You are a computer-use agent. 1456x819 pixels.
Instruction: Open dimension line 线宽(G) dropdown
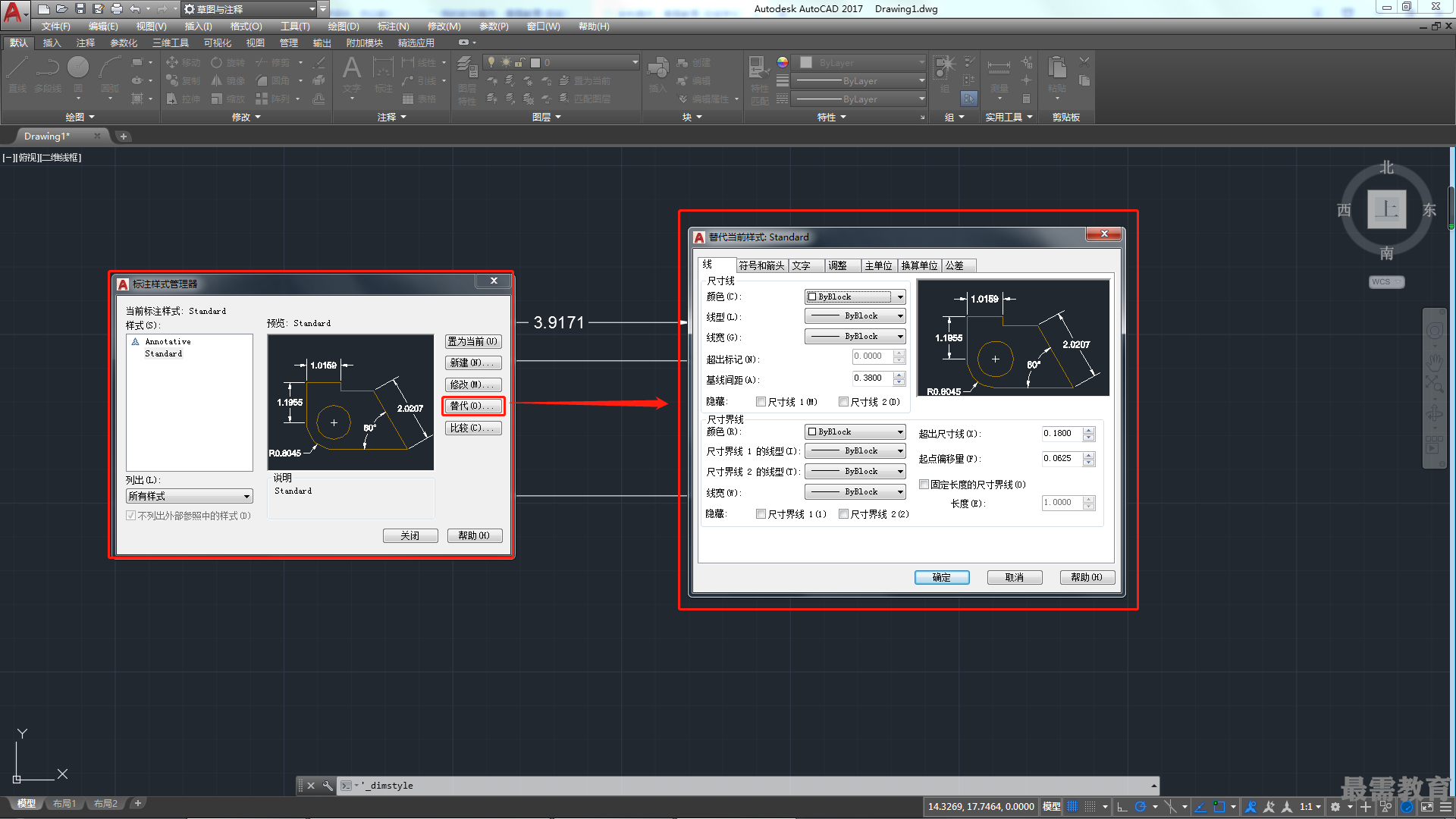tap(855, 337)
